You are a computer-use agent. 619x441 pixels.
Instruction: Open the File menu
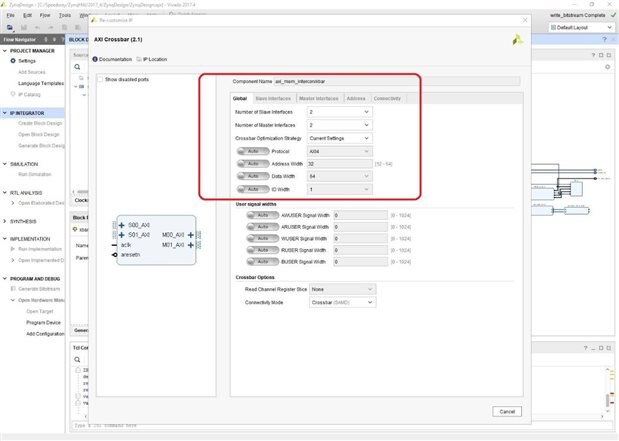11,15
